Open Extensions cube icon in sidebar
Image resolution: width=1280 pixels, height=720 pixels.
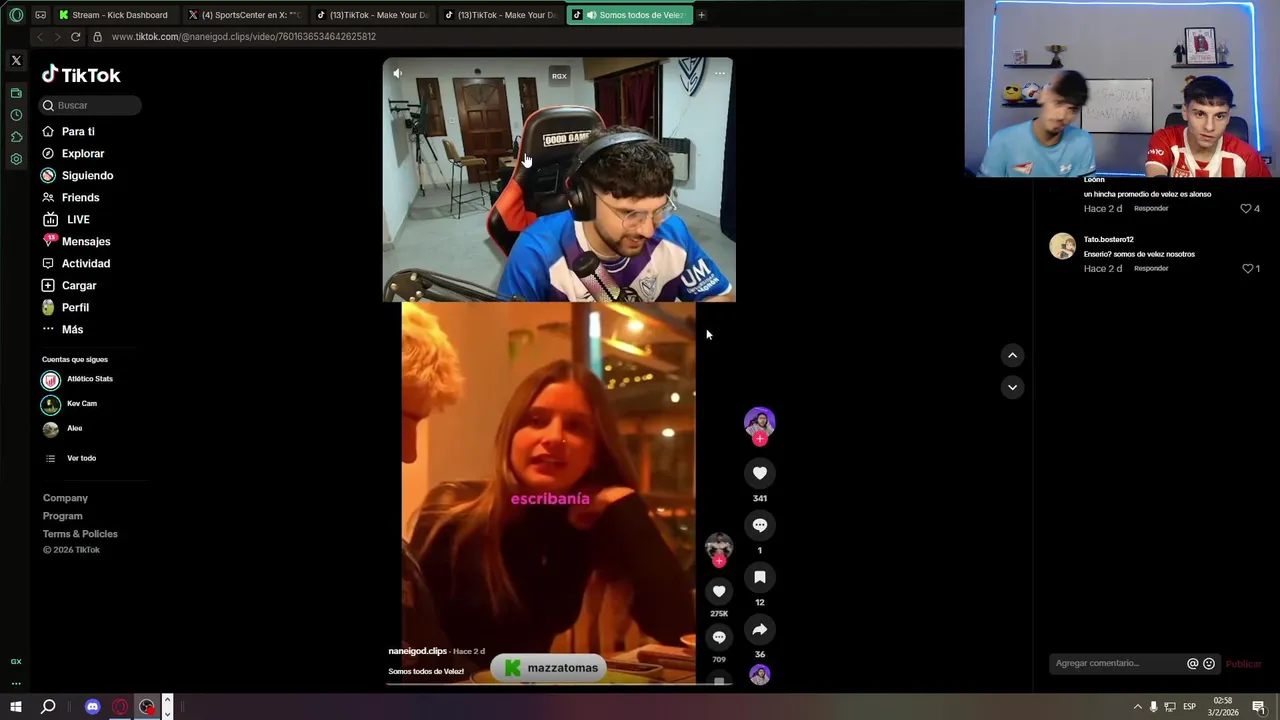click(x=16, y=137)
